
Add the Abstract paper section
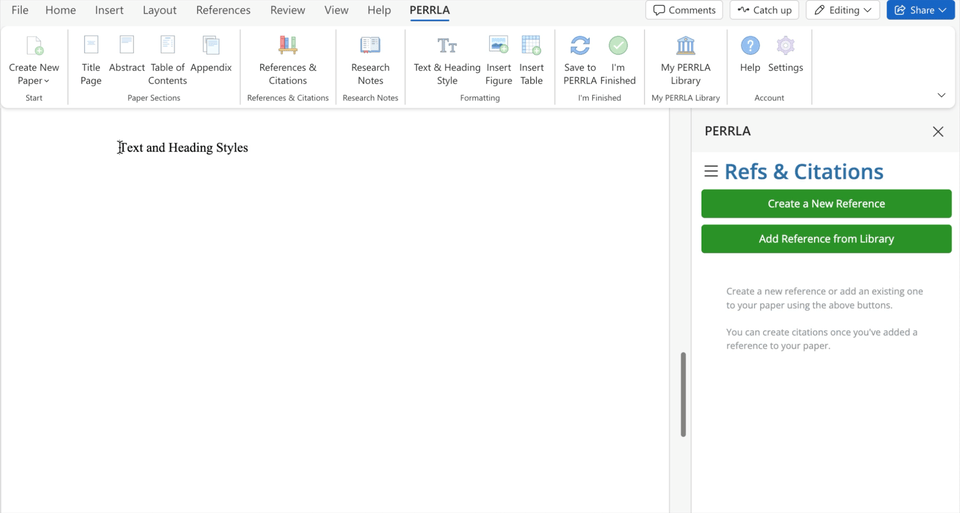127,54
